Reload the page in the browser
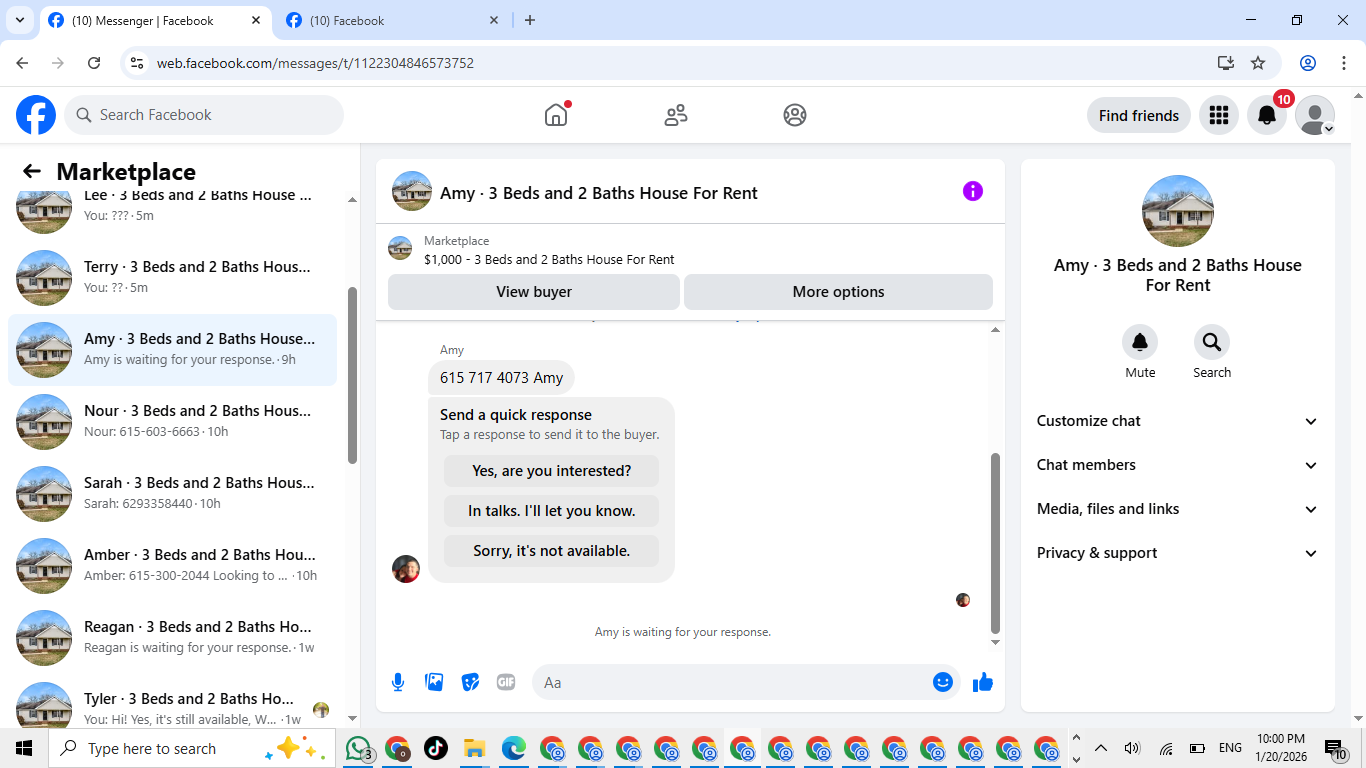Viewport: 1366px width, 768px height. [x=94, y=63]
